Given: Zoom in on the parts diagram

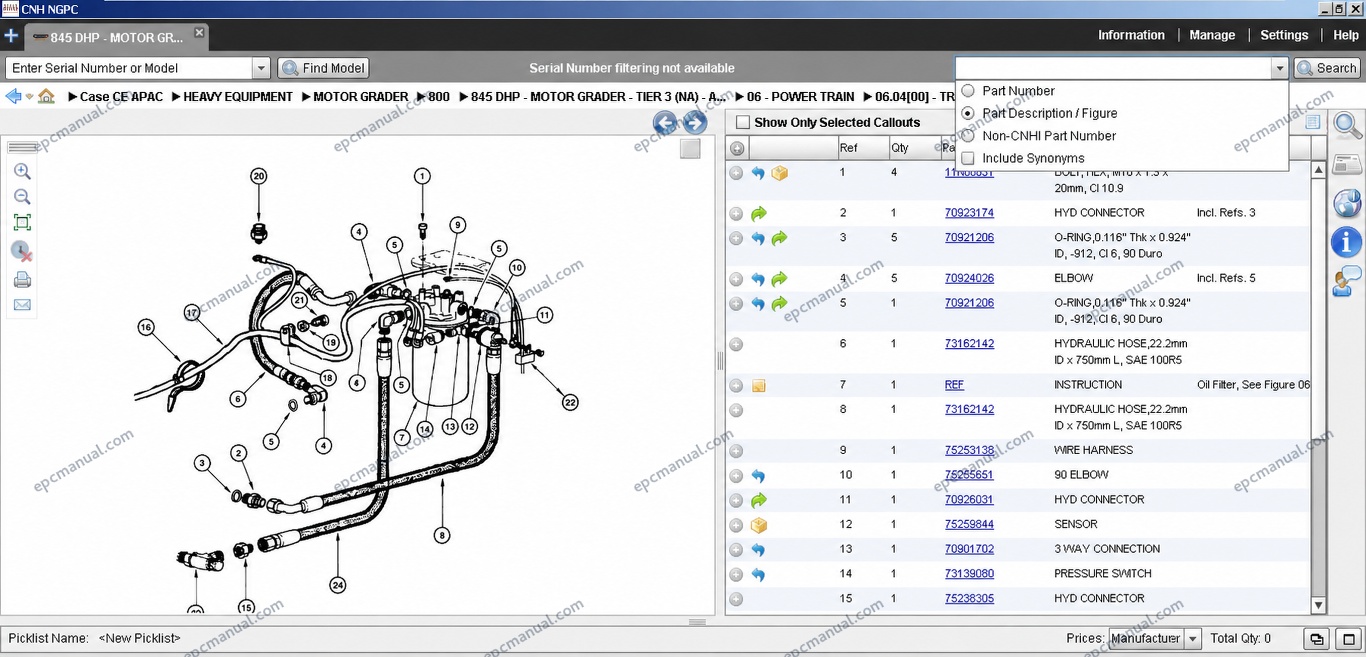Looking at the screenshot, I should (22, 171).
